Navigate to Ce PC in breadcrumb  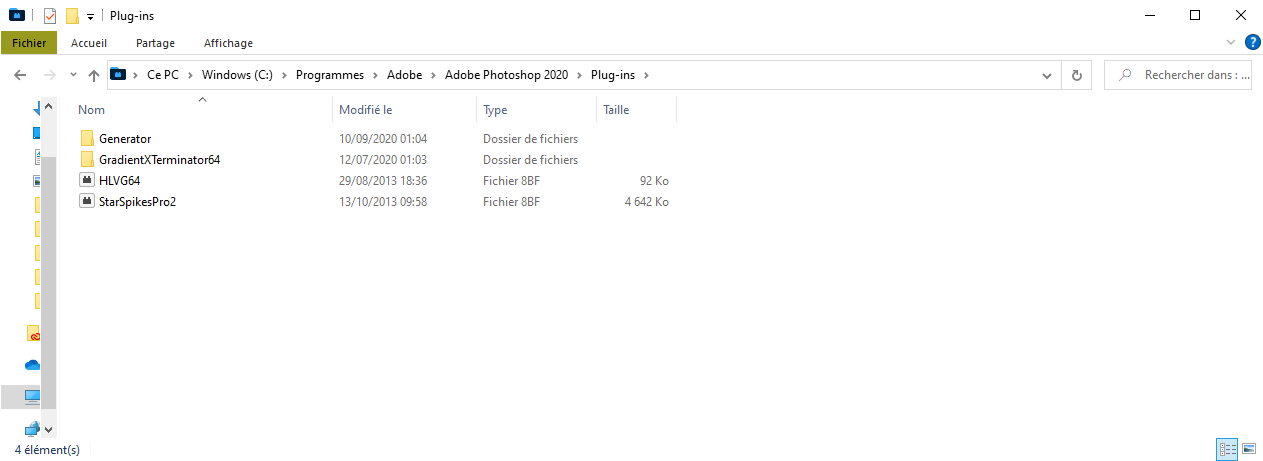point(162,75)
